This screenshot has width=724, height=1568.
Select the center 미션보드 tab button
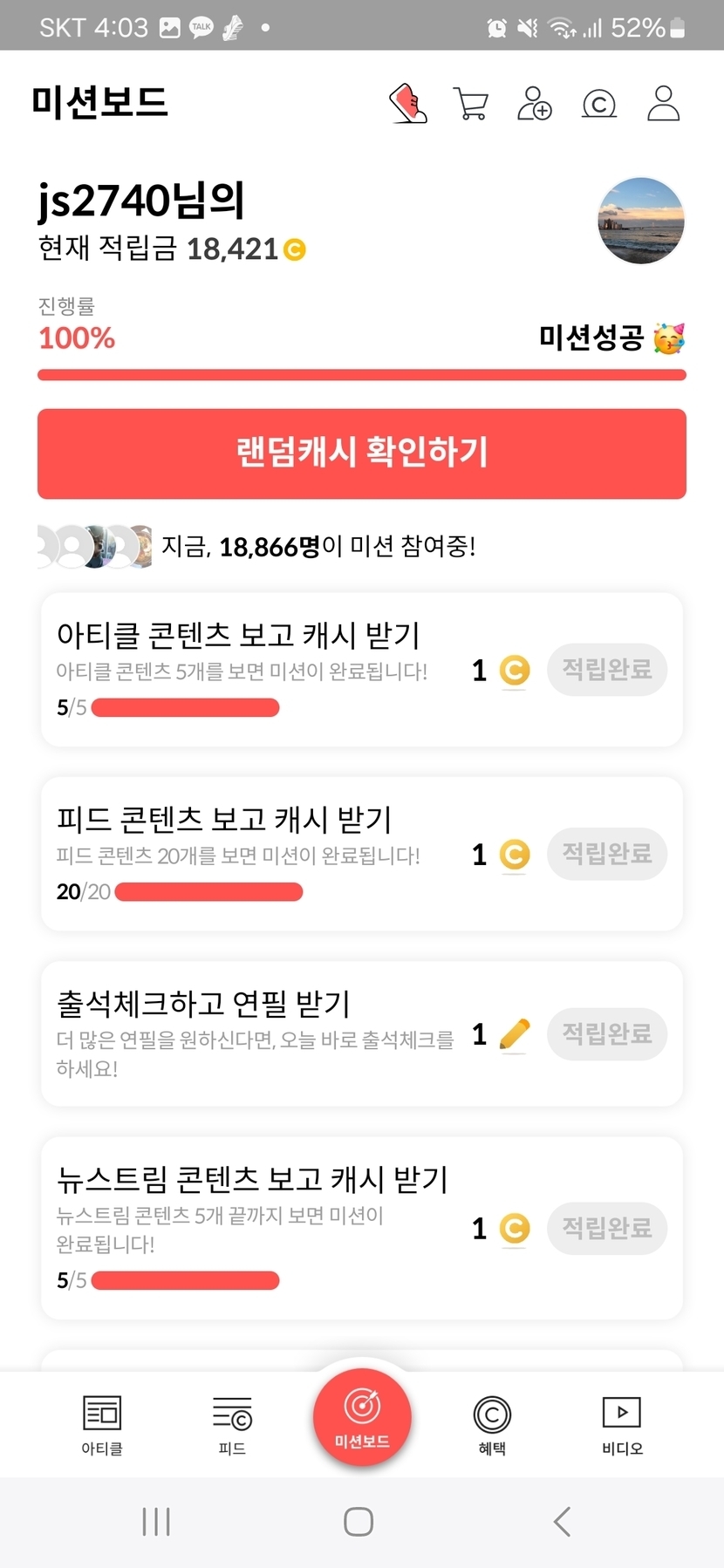[362, 1416]
